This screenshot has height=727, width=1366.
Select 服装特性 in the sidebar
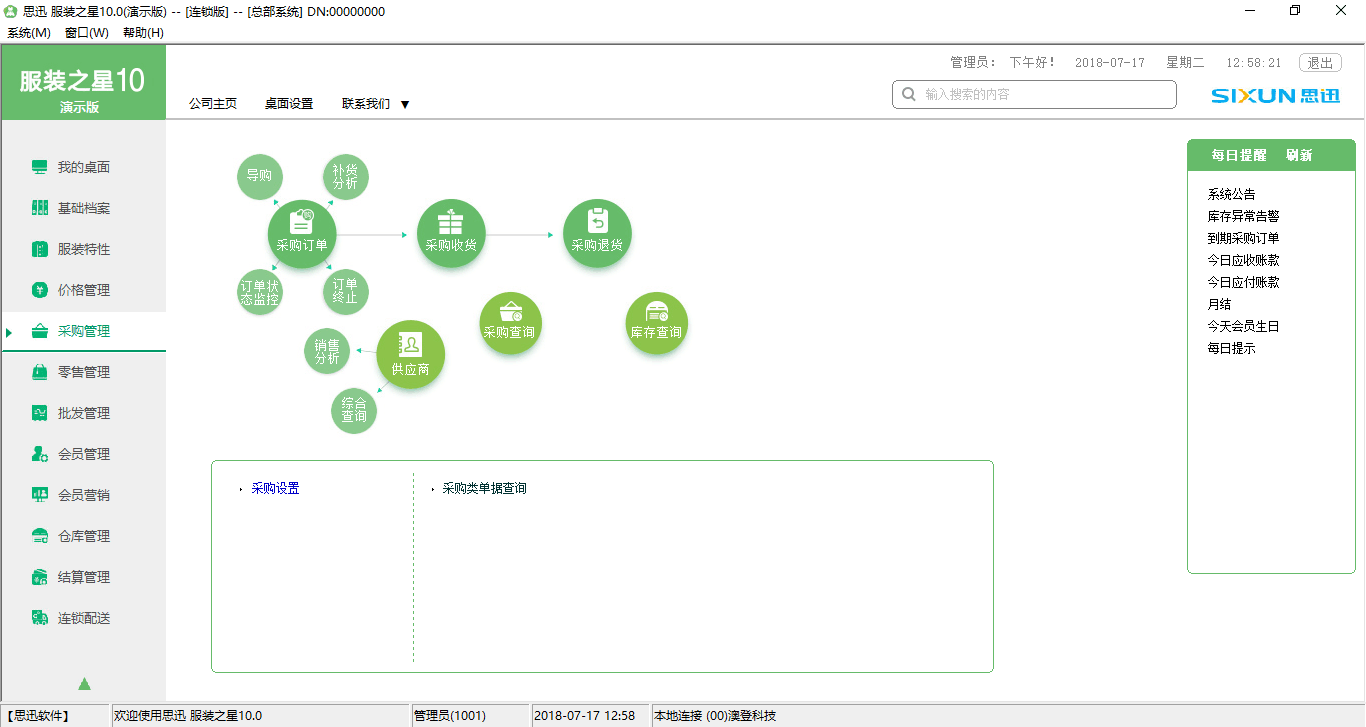tap(84, 249)
